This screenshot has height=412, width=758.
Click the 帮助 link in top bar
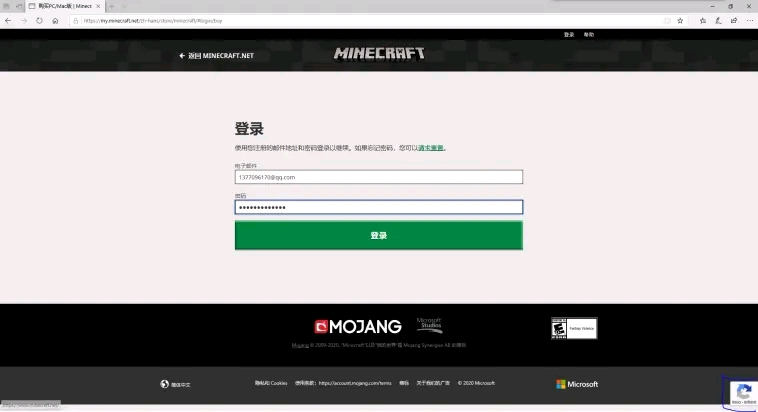click(x=588, y=35)
